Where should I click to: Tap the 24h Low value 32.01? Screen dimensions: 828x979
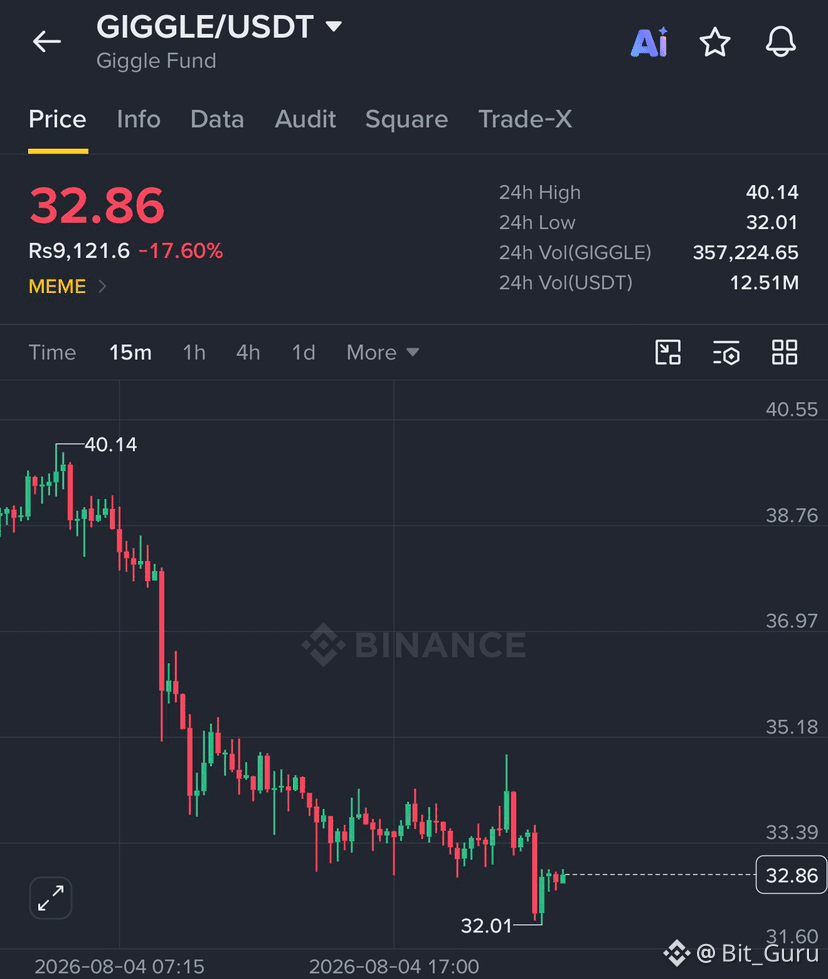(772, 222)
